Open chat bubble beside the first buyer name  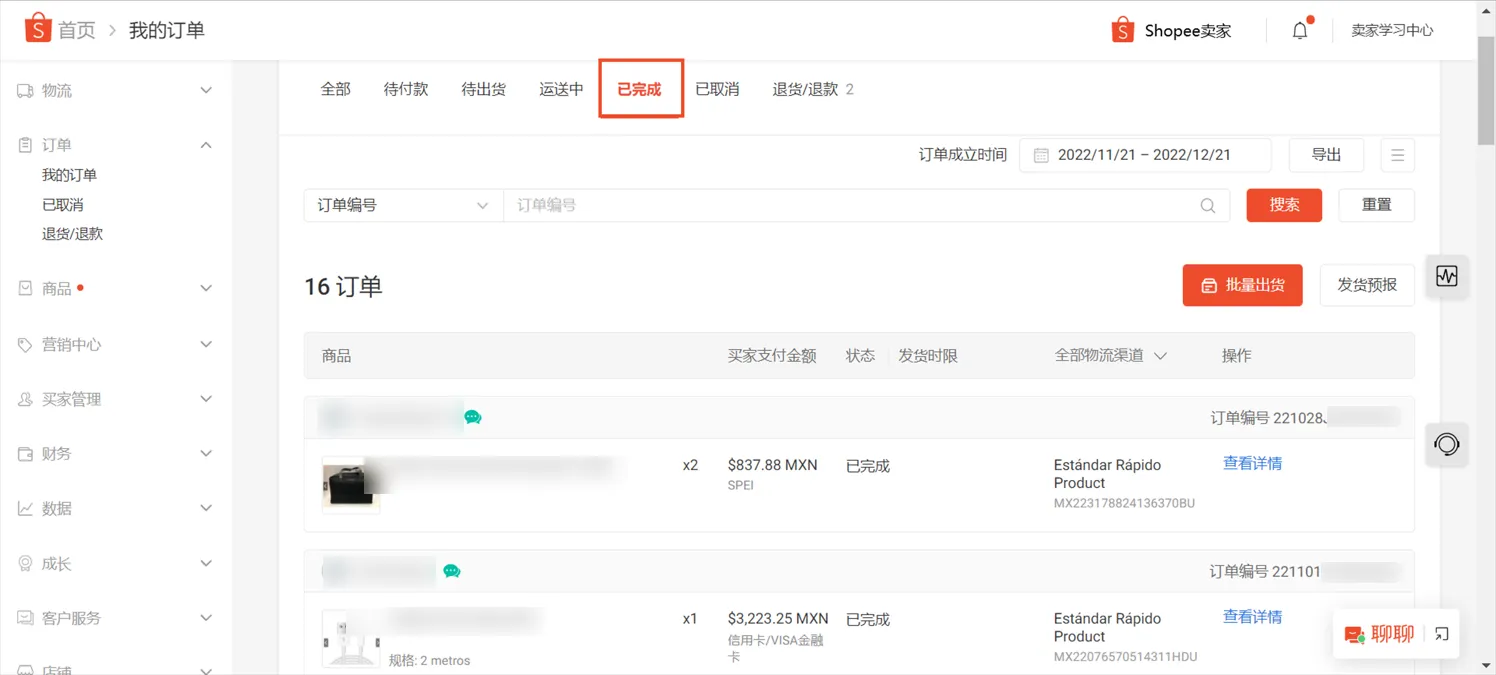pyautogui.click(x=473, y=417)
